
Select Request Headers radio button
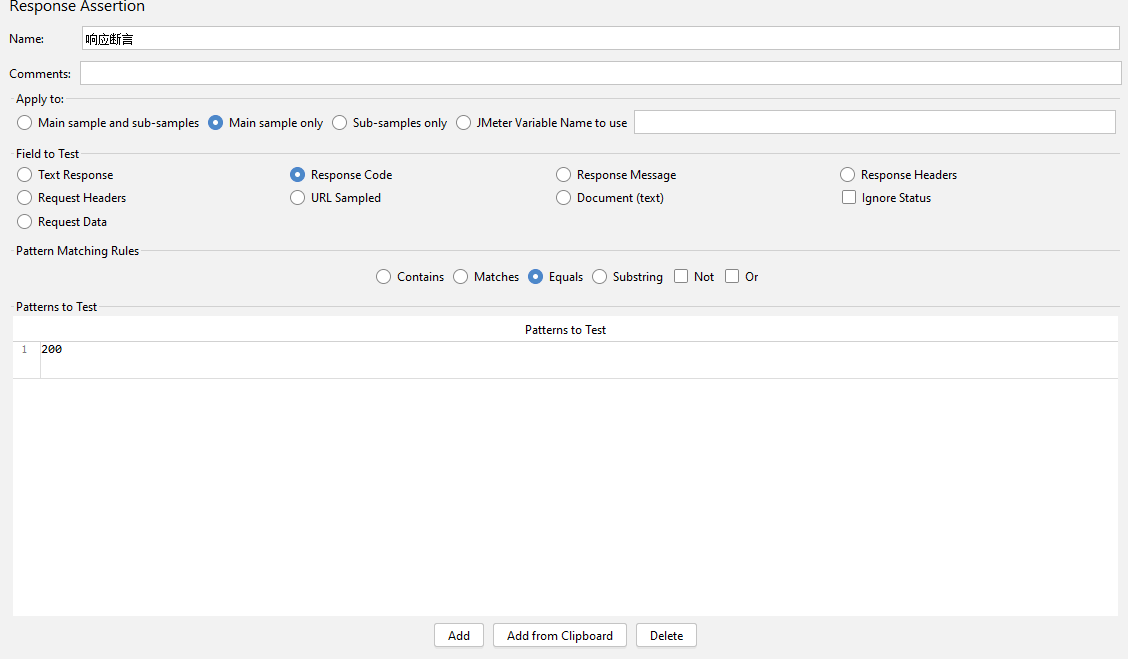[24, 198]
